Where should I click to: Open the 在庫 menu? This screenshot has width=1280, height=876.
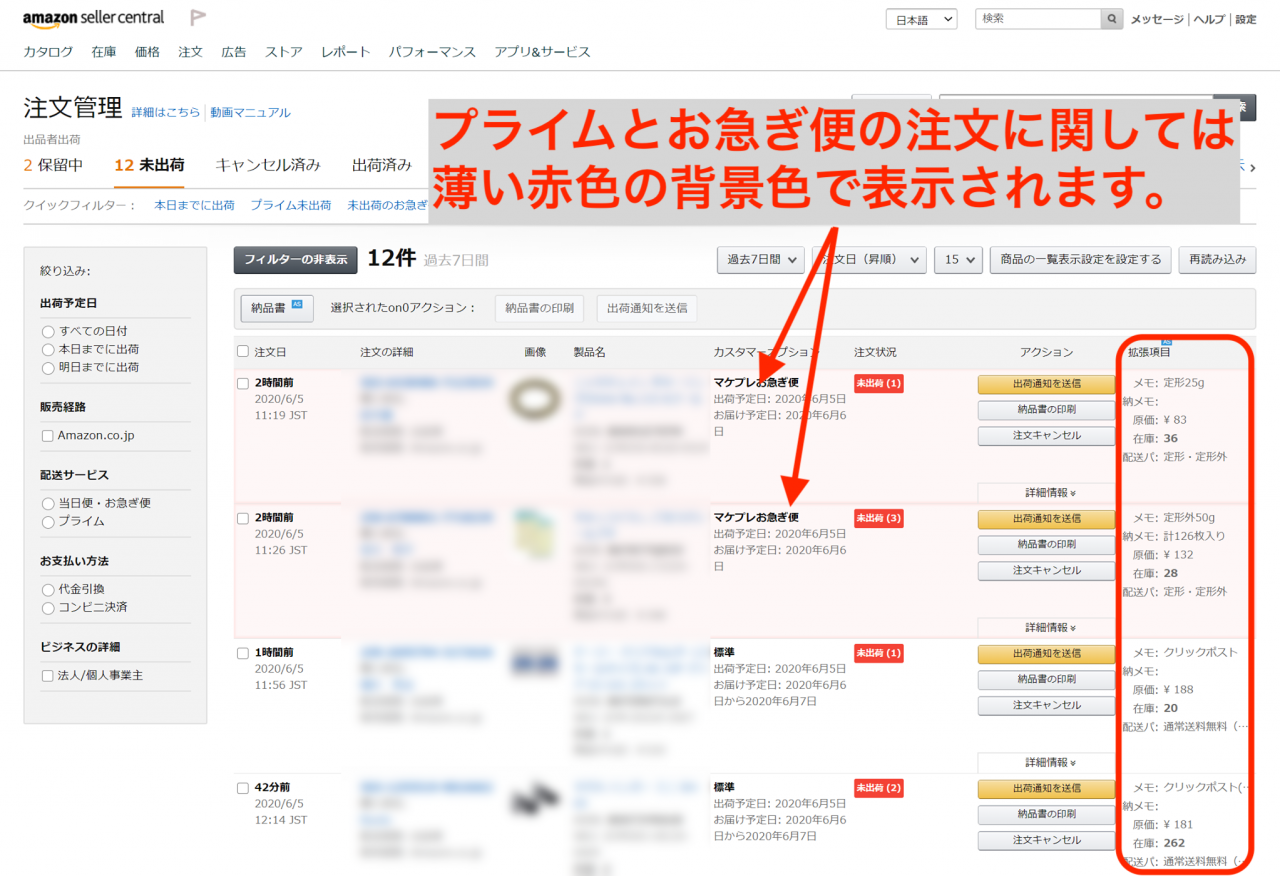(104, 52)
